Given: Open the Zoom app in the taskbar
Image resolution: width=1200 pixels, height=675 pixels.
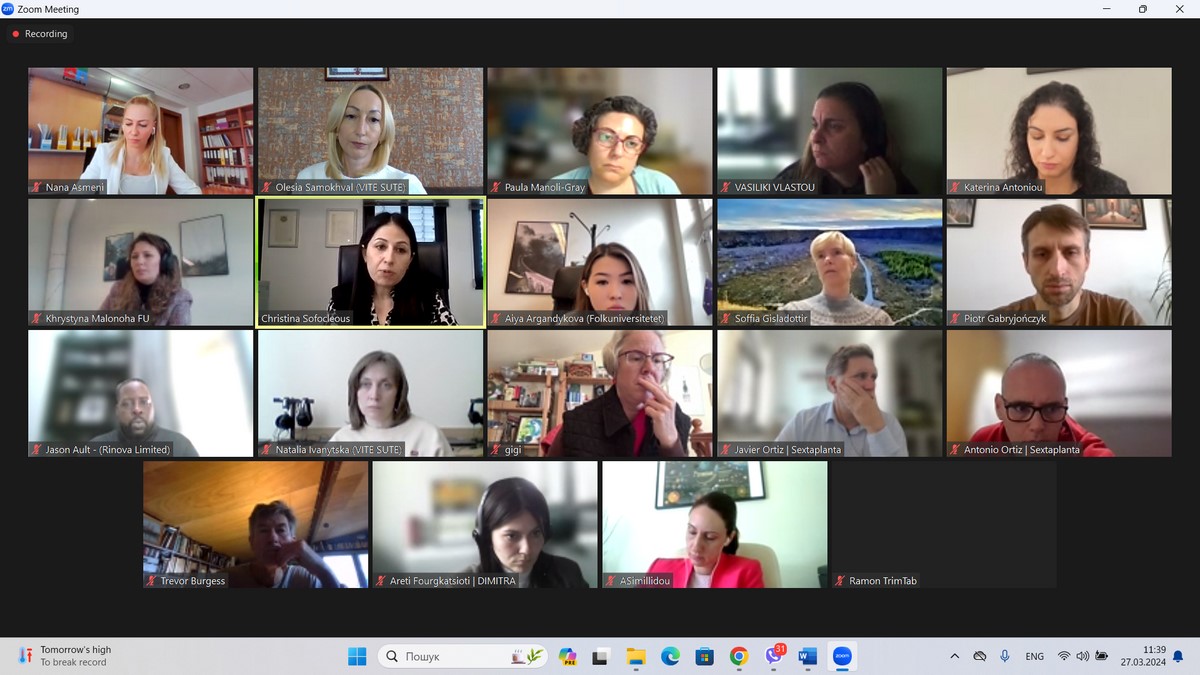Looking at the screenshot, I should [x=842, y=656].
